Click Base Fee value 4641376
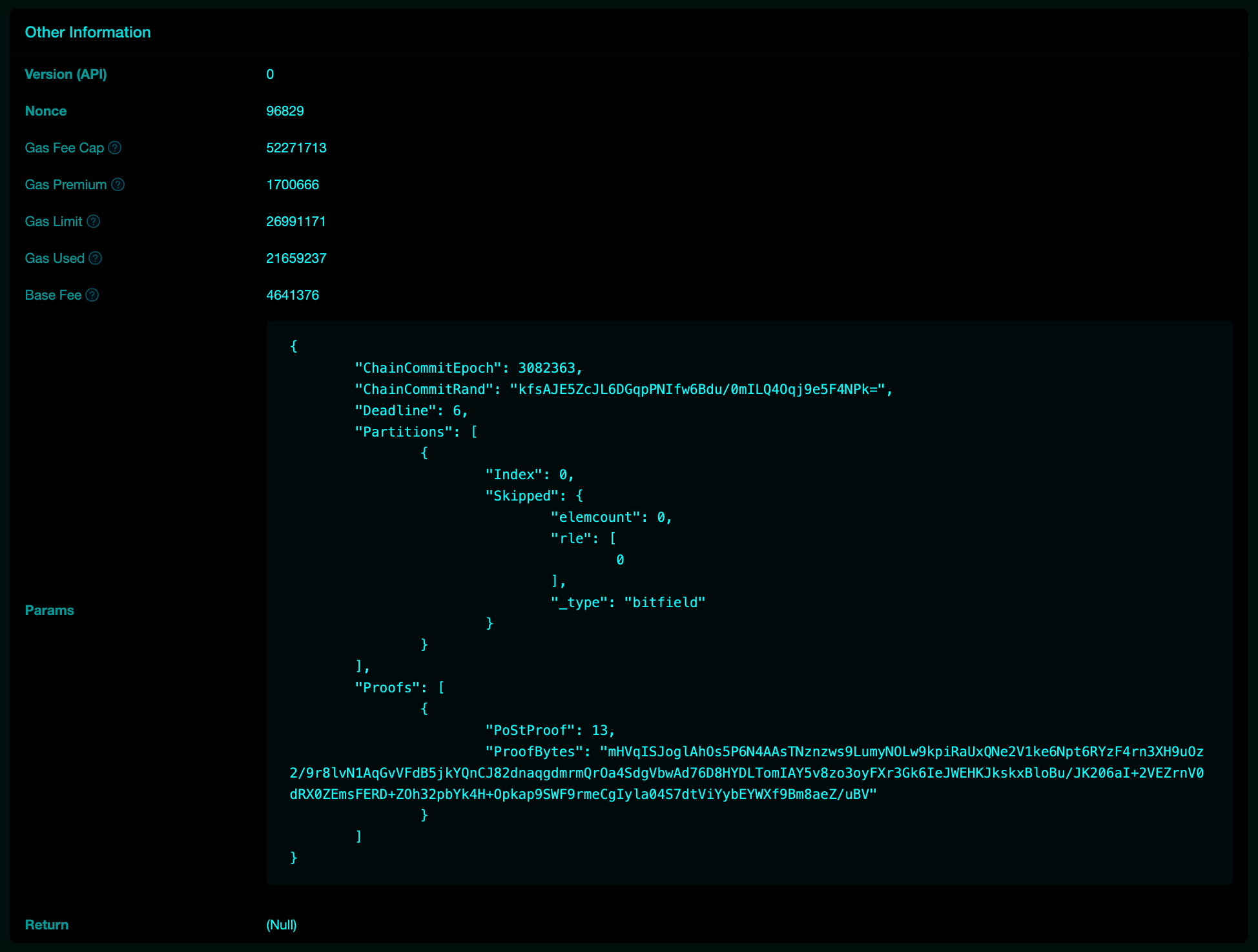Screen dimensions: 1258x952 pyautogui.click(x=293, y=295)
